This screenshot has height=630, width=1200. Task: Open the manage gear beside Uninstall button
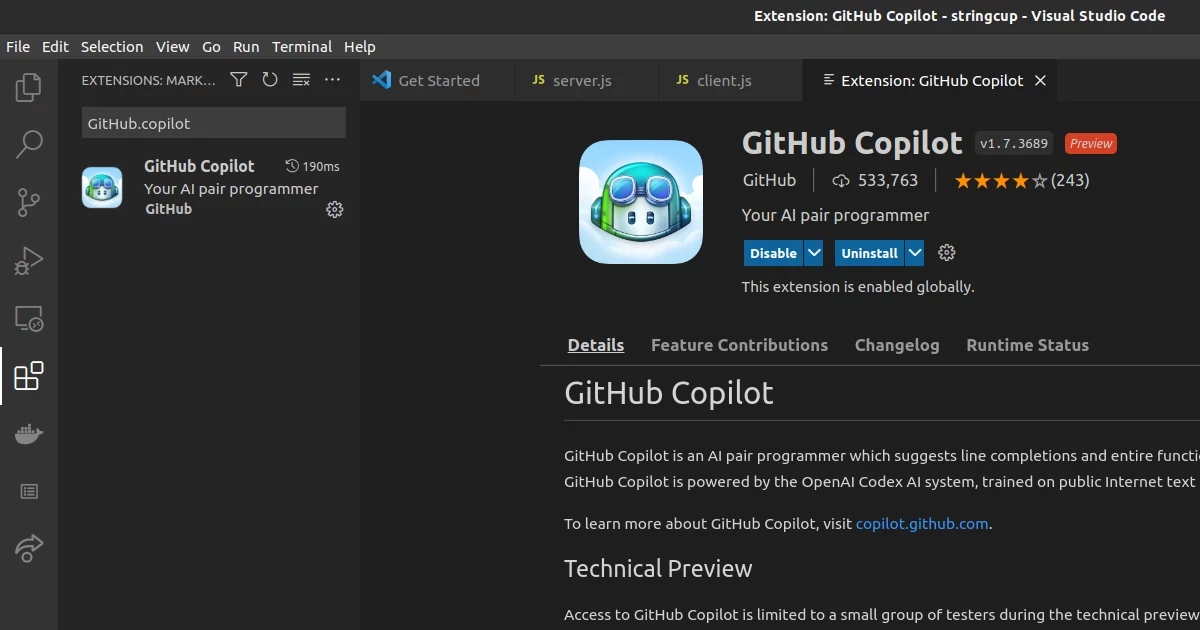[947, 253]
